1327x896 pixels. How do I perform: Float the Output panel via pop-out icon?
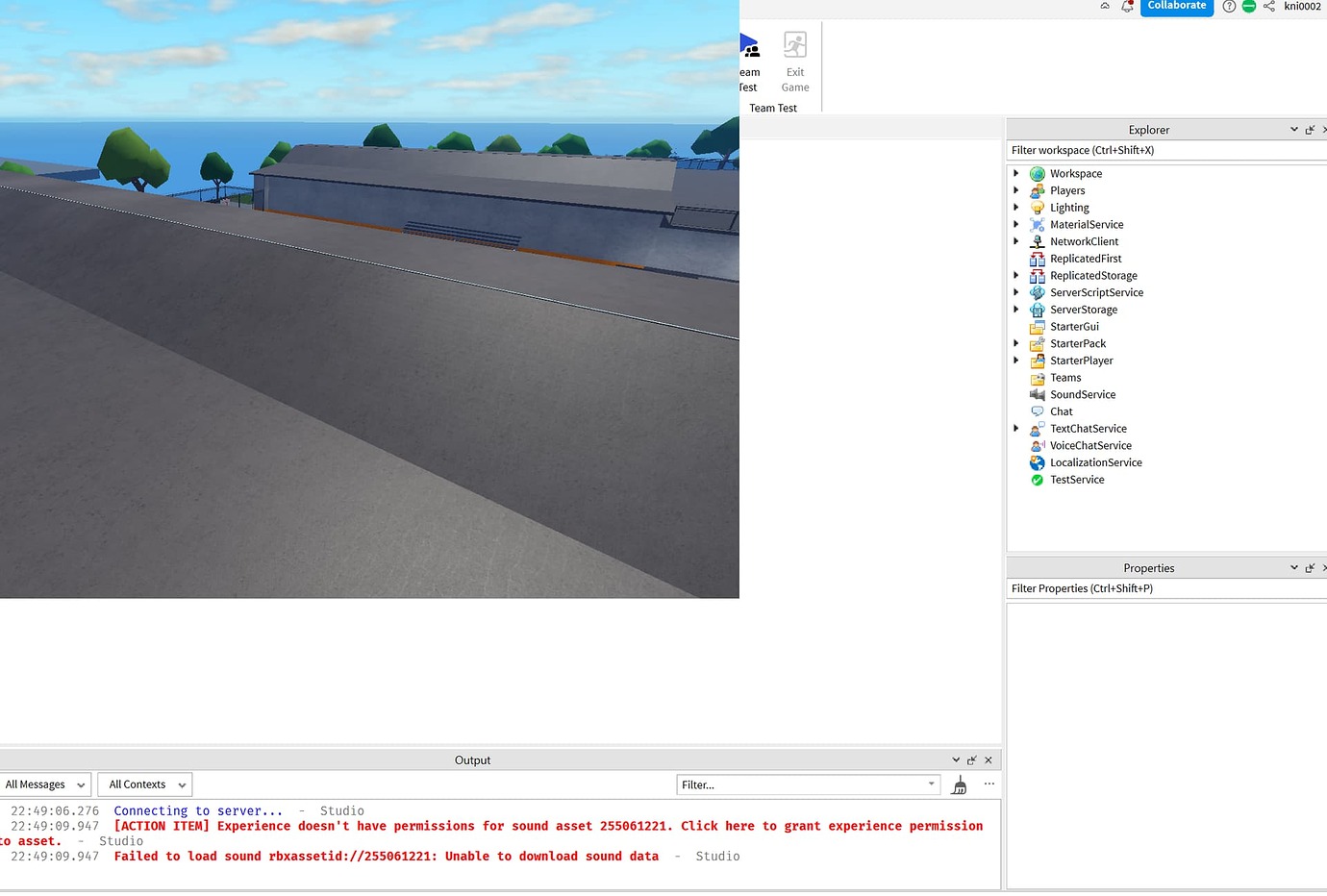972,759
